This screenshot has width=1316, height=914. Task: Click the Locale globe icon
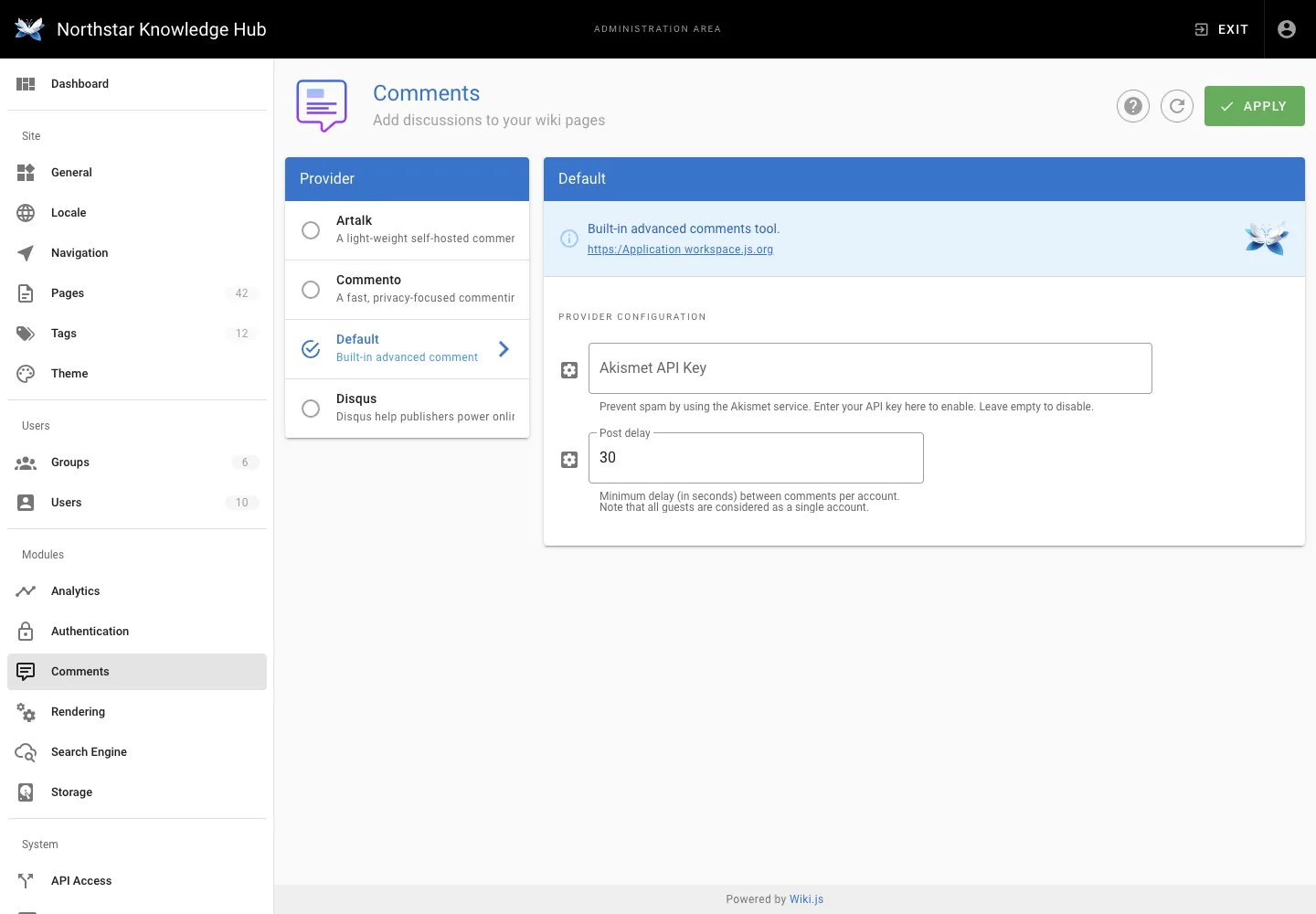point(26,213)
